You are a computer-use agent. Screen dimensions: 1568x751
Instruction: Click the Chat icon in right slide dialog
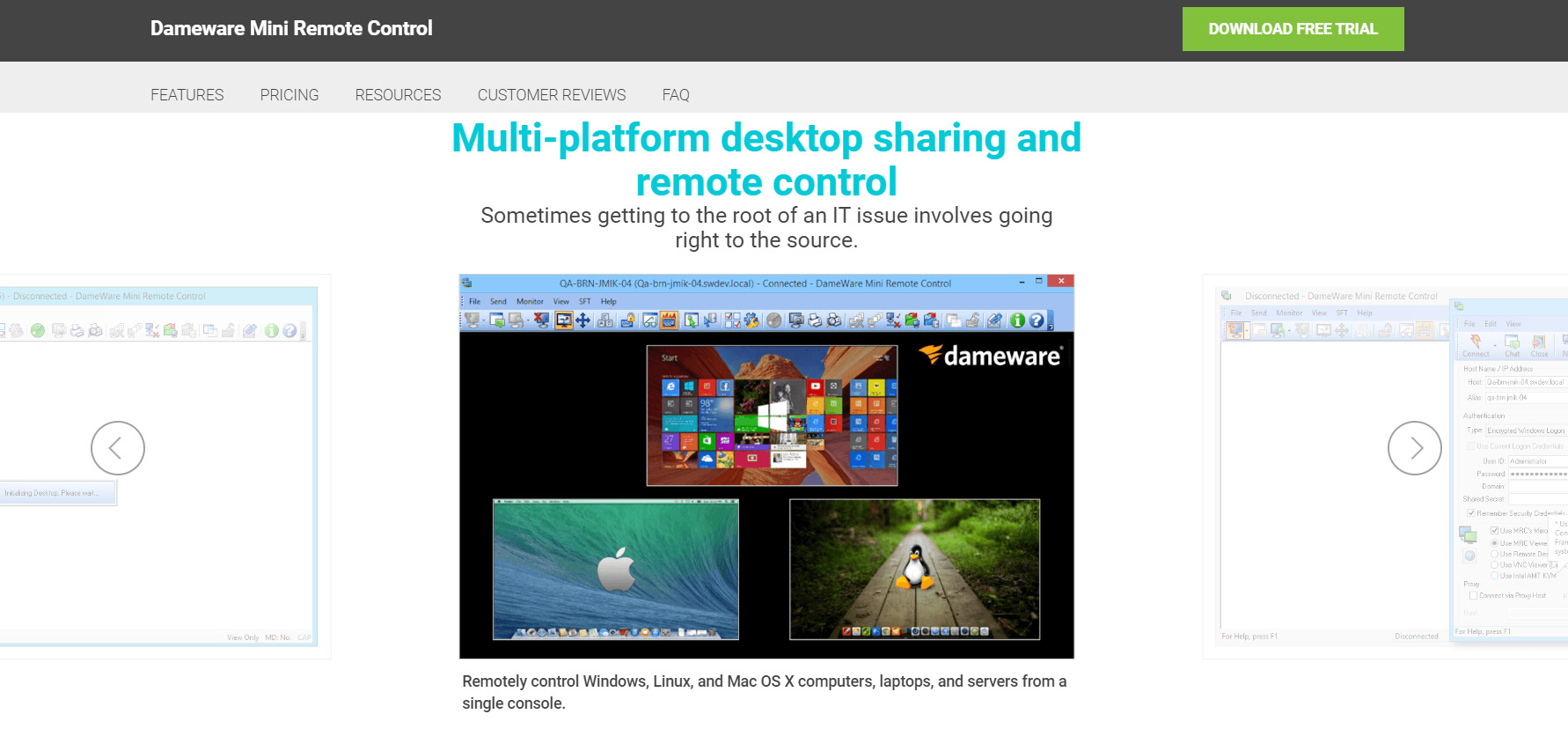[1512, 346]
